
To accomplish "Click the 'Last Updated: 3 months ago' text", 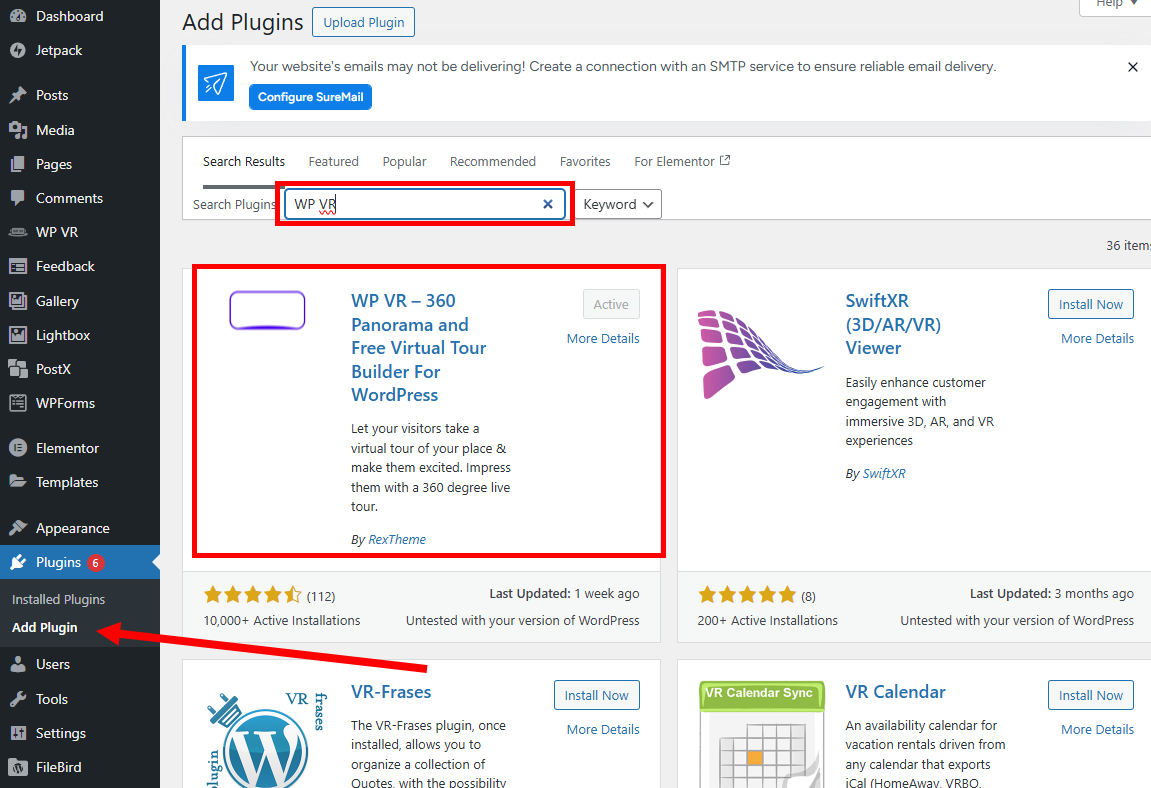I will tap(1051, 593).
